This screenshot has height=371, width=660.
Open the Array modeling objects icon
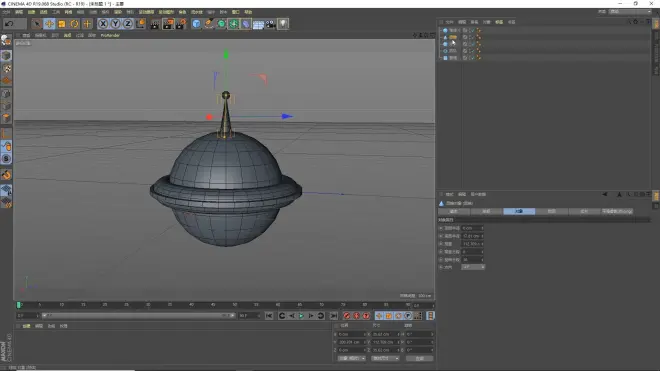click(x=234, y=24)
